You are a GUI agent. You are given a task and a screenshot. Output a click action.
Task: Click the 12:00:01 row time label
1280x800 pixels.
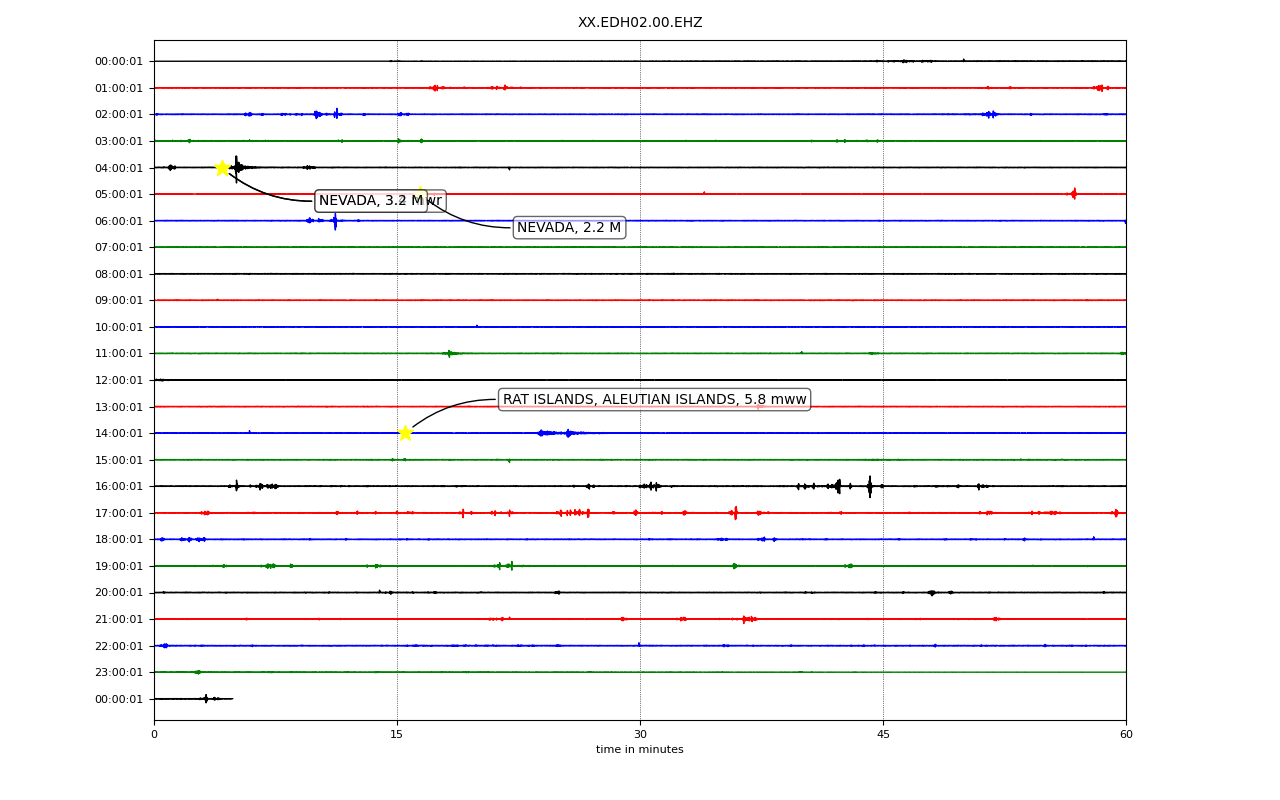pyautogui.click(x=119, y=380)
